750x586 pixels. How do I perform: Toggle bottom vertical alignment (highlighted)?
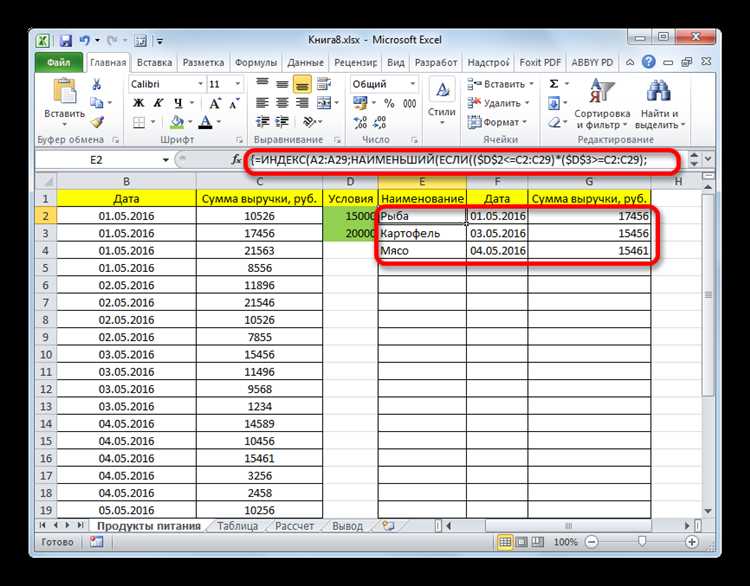point(302,84)
